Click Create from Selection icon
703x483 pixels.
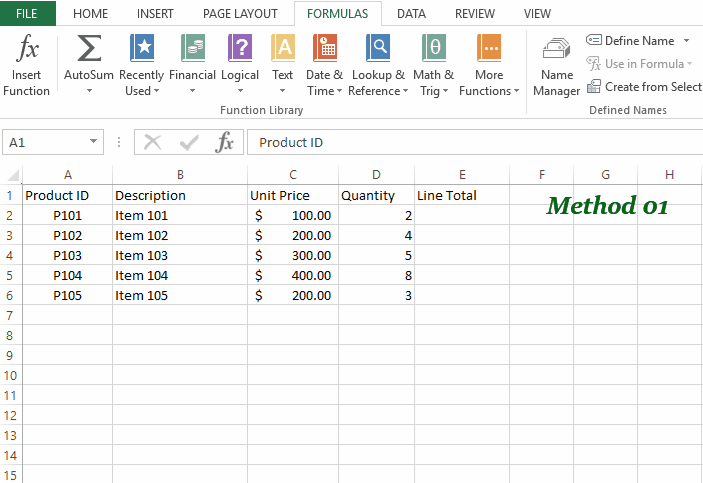coord(594,86)
